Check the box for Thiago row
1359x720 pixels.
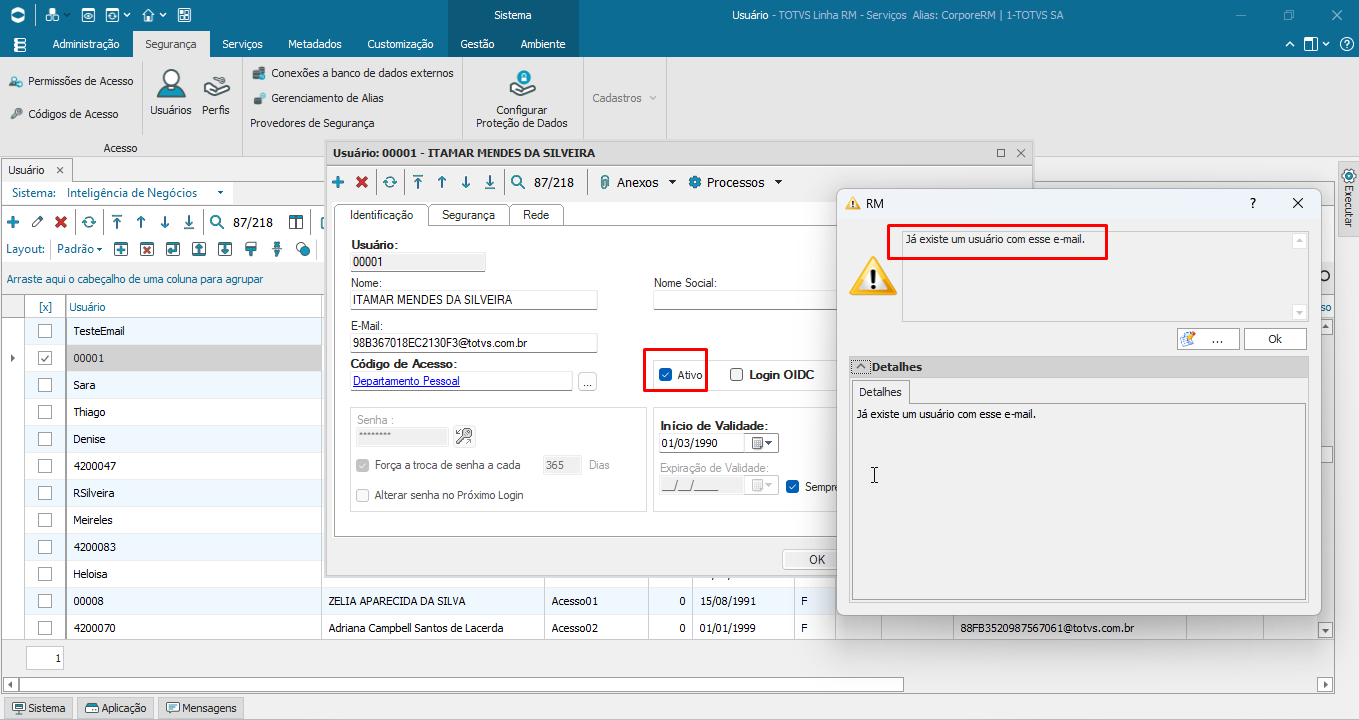point(45,412)
